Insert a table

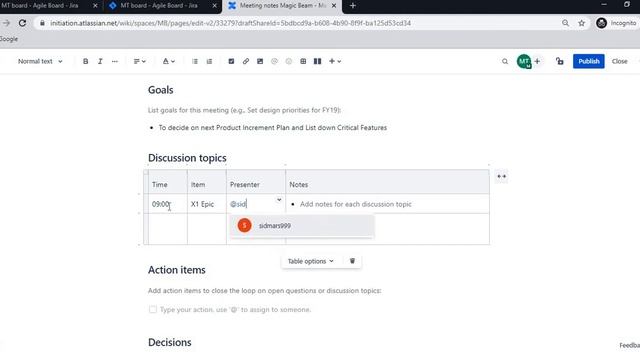[303, 61]
